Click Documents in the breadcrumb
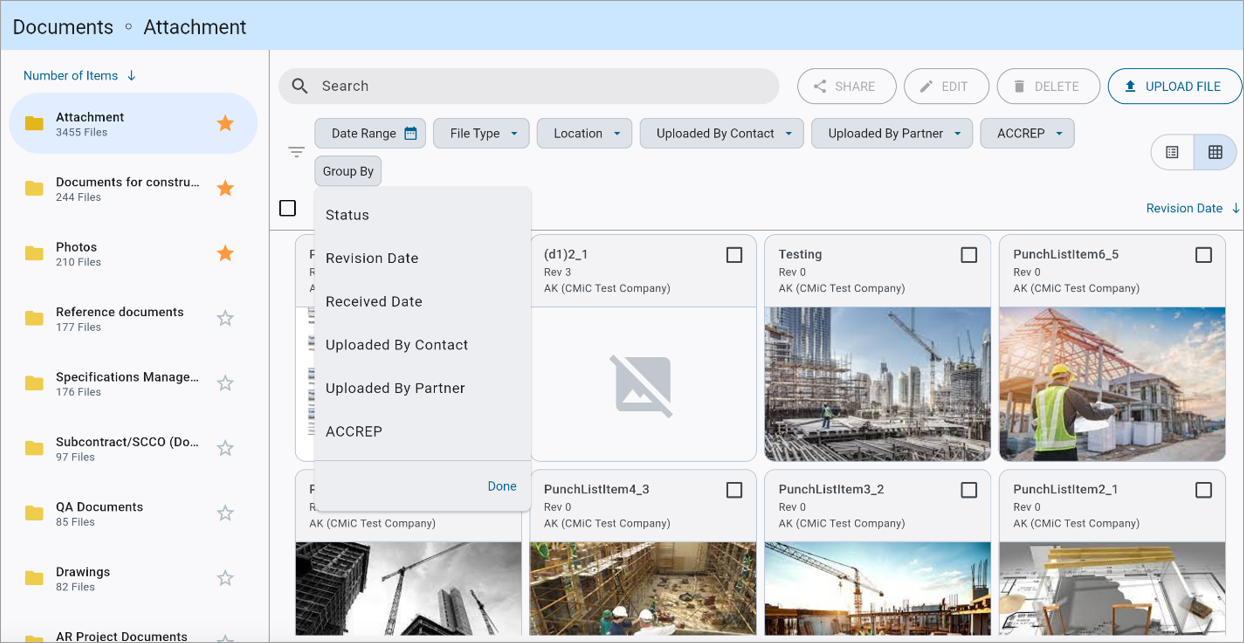Screen dimensions: 1244x643 point(63,27)
